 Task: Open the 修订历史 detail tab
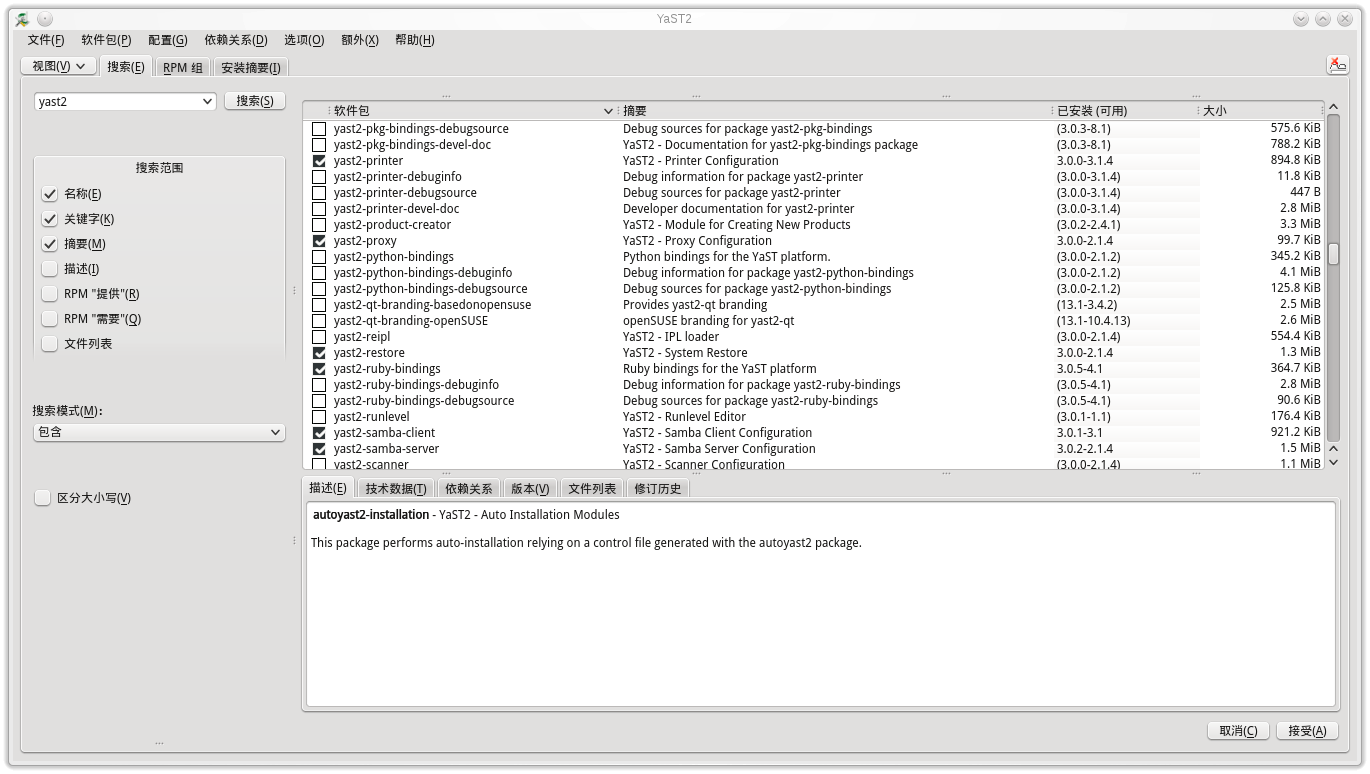[658, 489]
